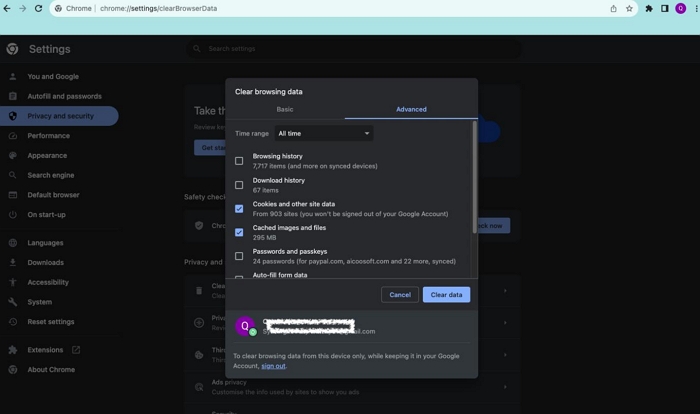Click the About Chrome icon
Viewport: 700px width, 414px height.
click(13, 369)
